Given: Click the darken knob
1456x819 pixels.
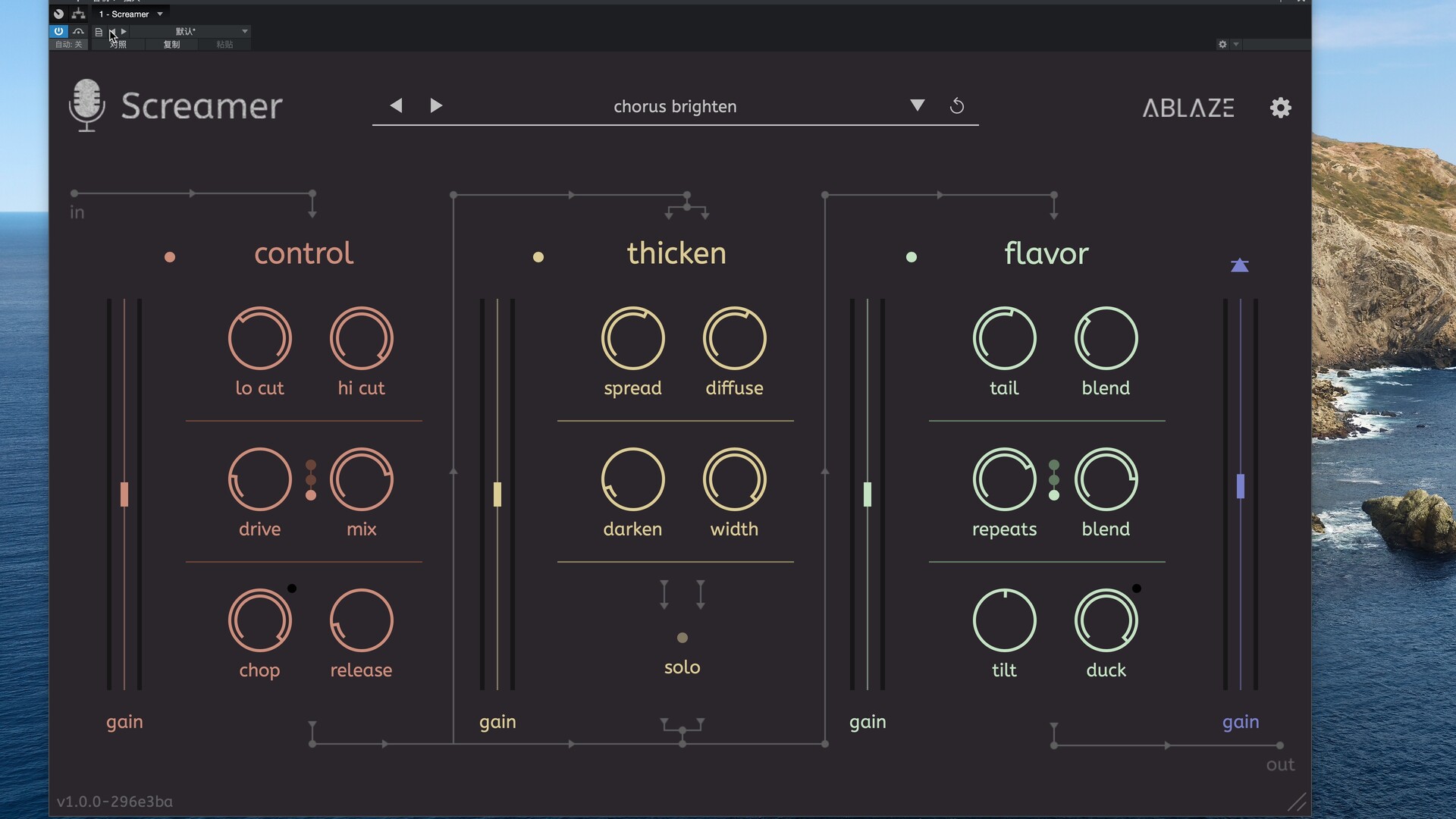Looking at the screenshot, I should (x=633, y=479).
